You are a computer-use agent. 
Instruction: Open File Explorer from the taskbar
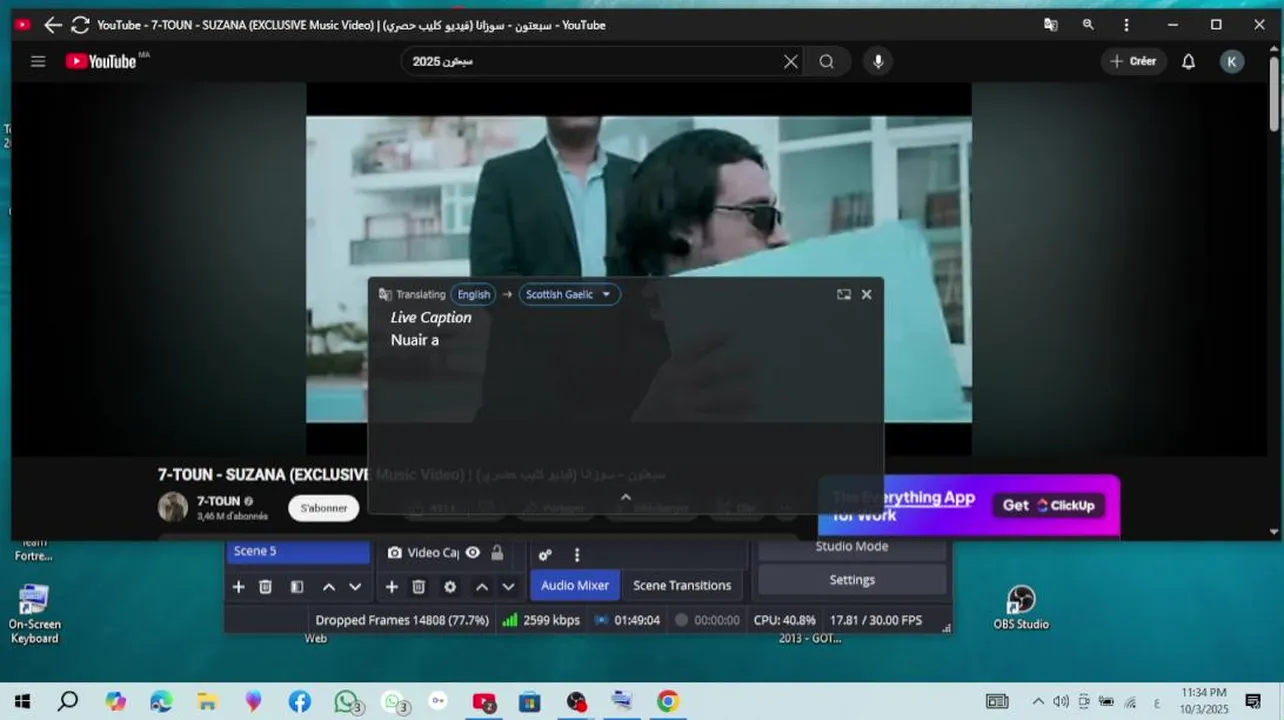click(207, 702)
